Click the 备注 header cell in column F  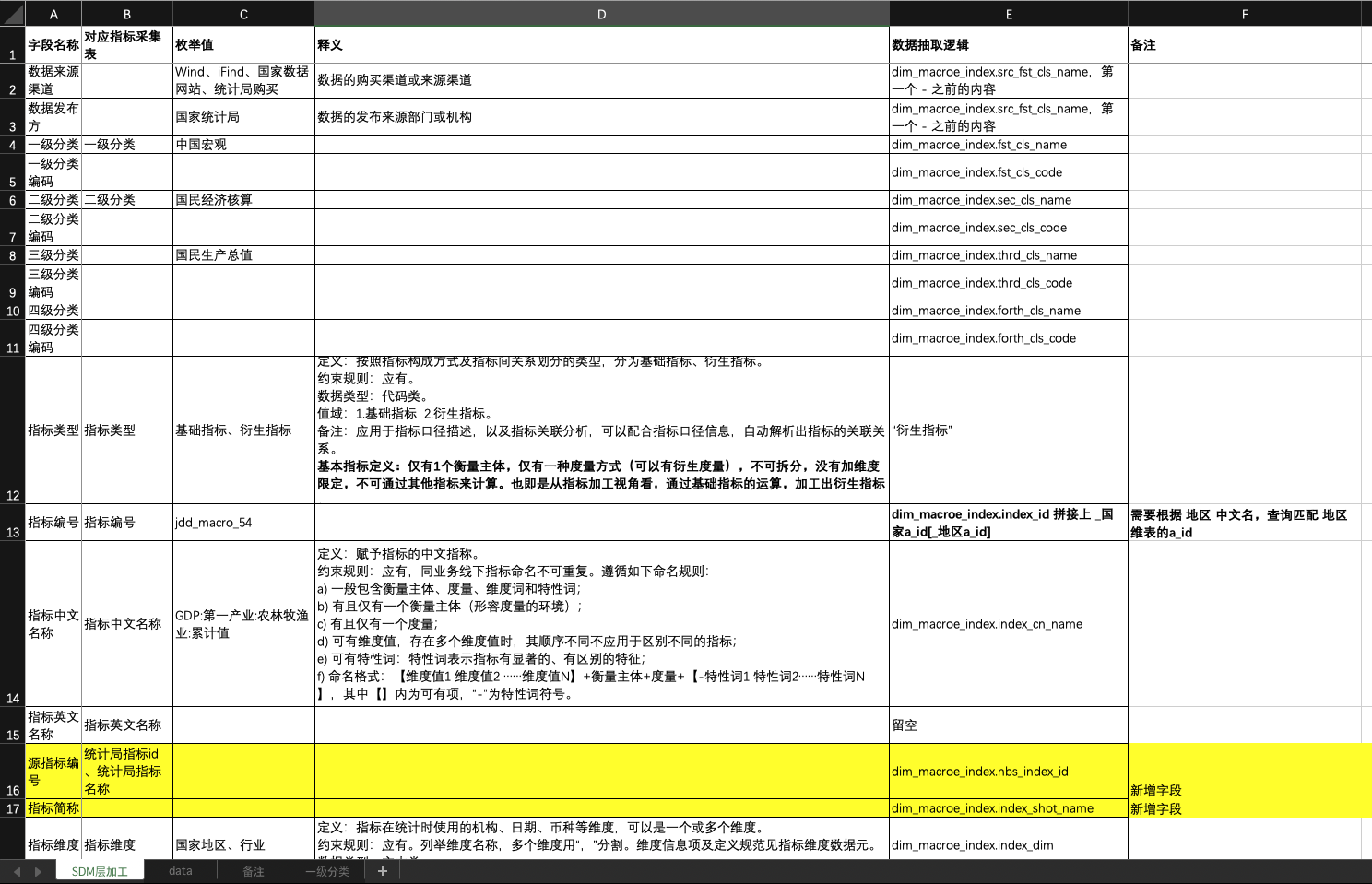[x=1245, y=44]
